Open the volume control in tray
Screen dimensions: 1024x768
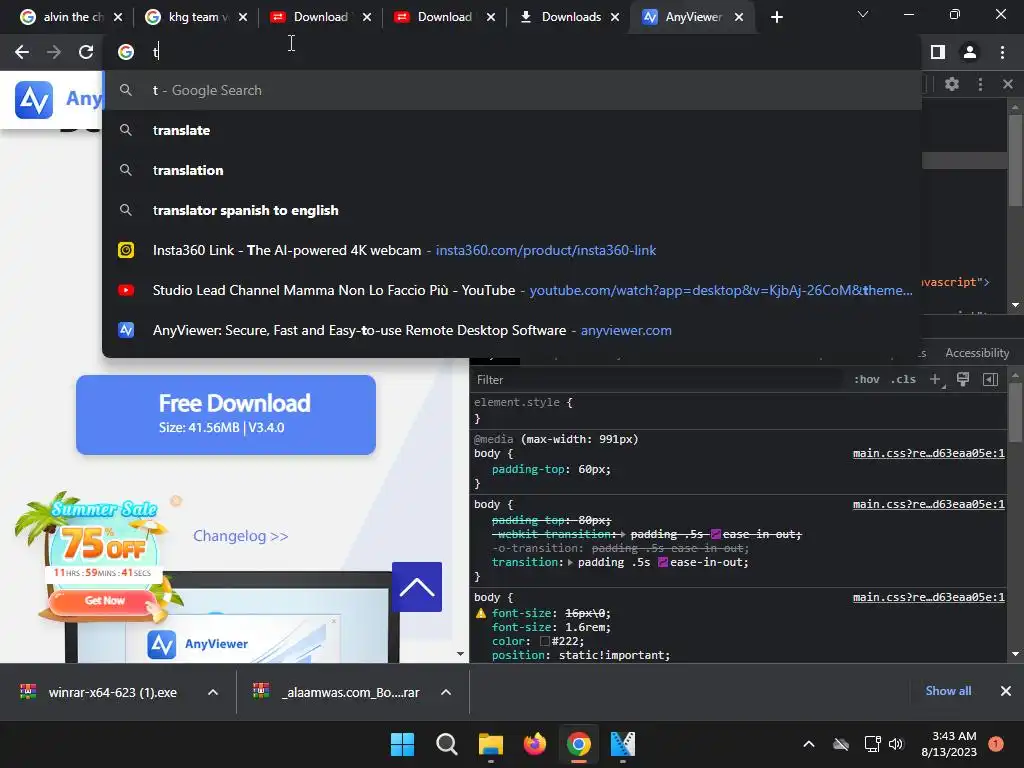coord(896,744)
